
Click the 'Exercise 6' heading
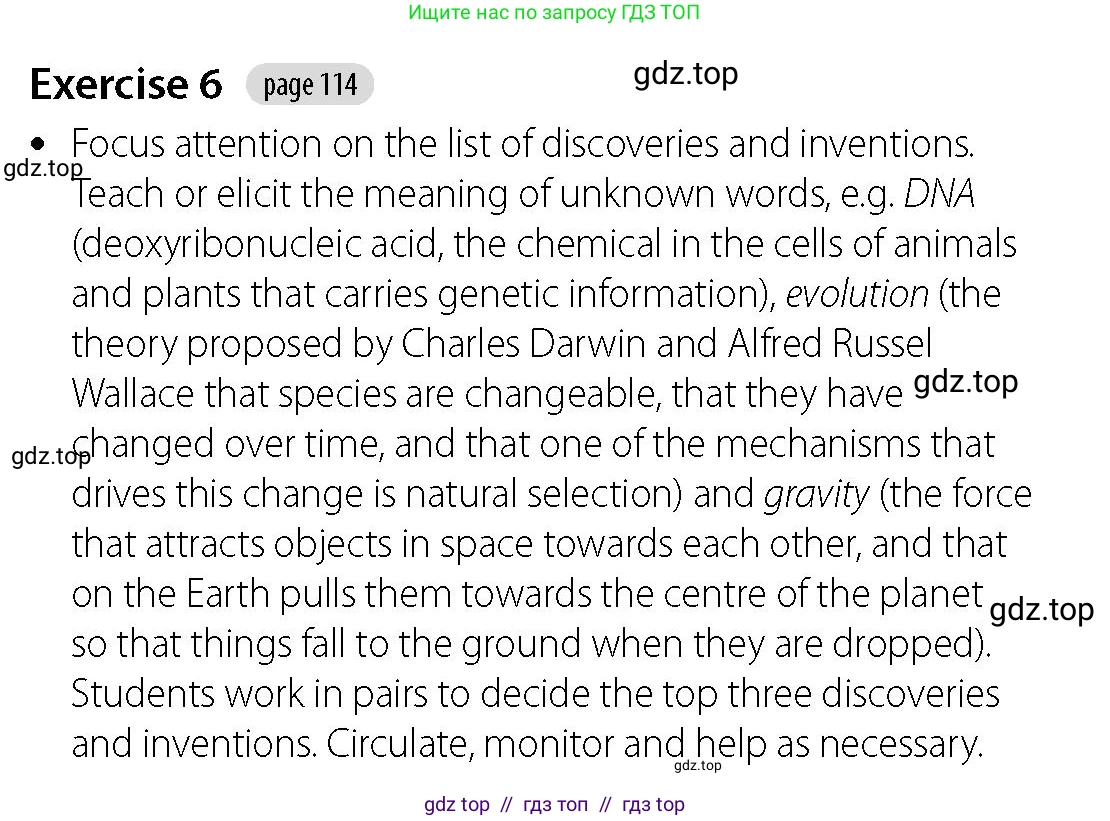pyautogui.click(x=126, y=84)
